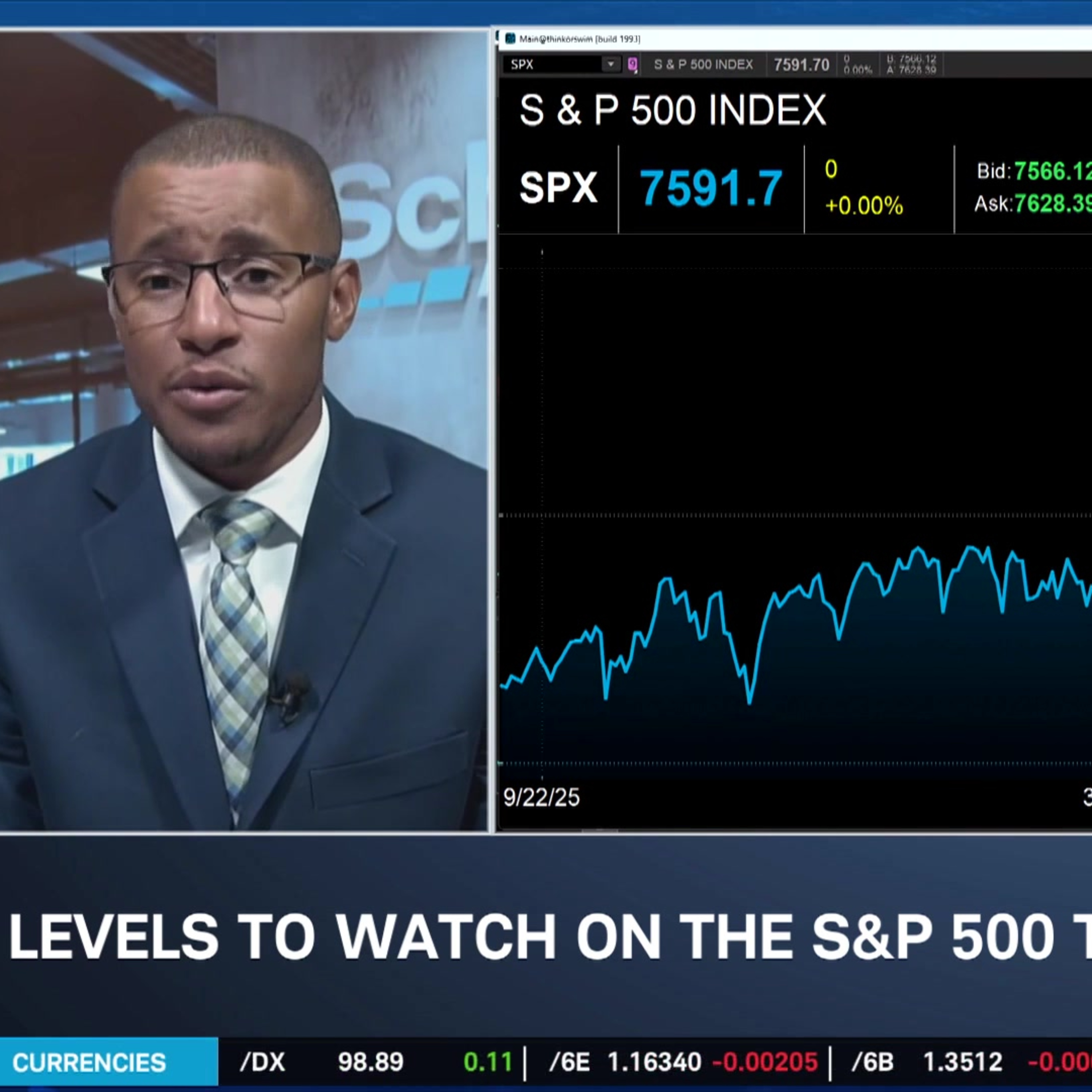Screen dimensions: 1092x1092
Task: Click the /6B ticker symbol
Action: click(x=872, y=1062)
